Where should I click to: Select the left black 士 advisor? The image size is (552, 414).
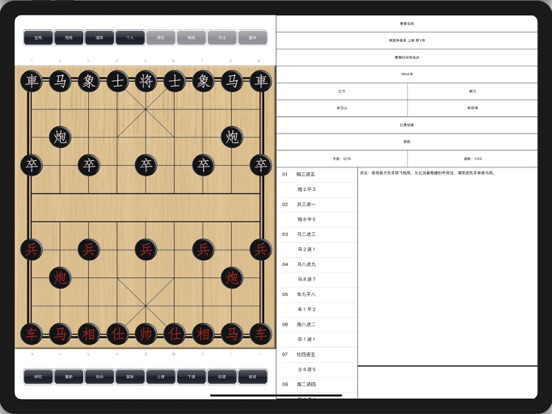tap(117, 81)
